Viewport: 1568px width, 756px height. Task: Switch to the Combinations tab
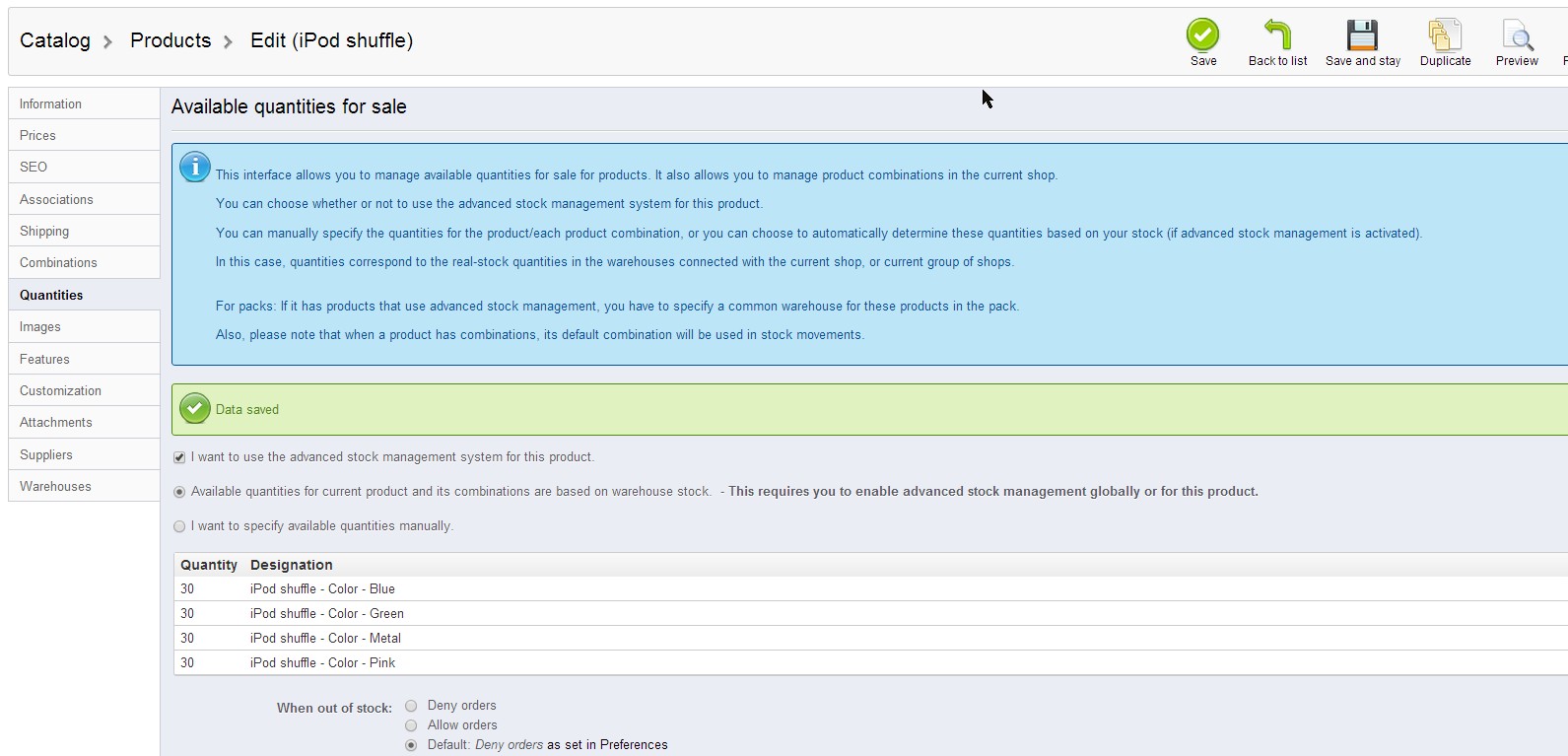pos(84,262)
